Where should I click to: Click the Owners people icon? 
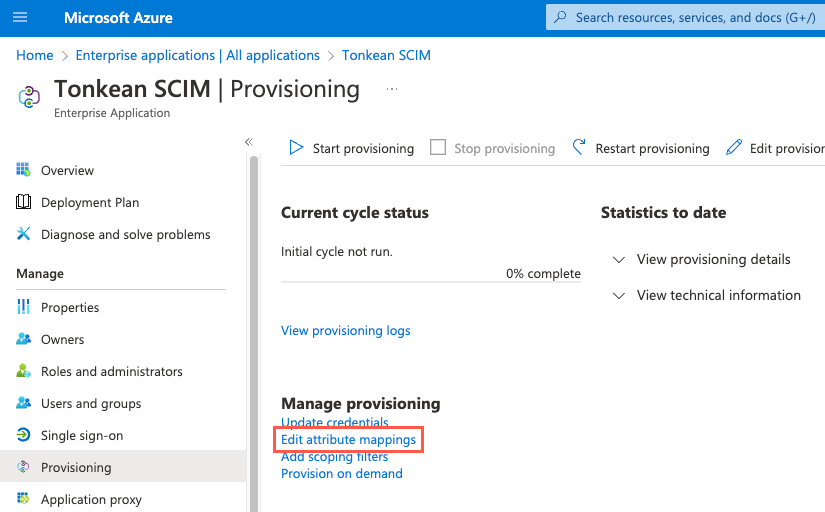[x=23, y=339]
